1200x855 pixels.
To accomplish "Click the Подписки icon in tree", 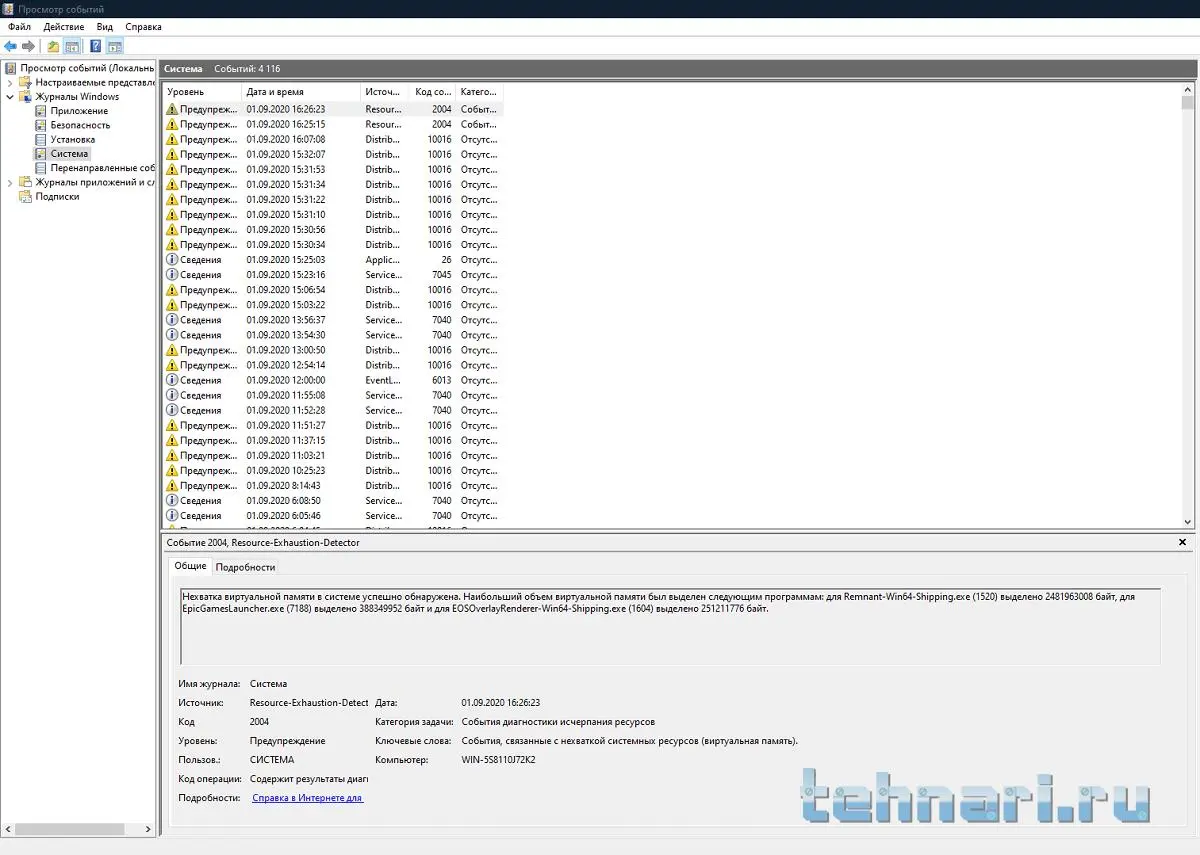I will coord(26,197).
